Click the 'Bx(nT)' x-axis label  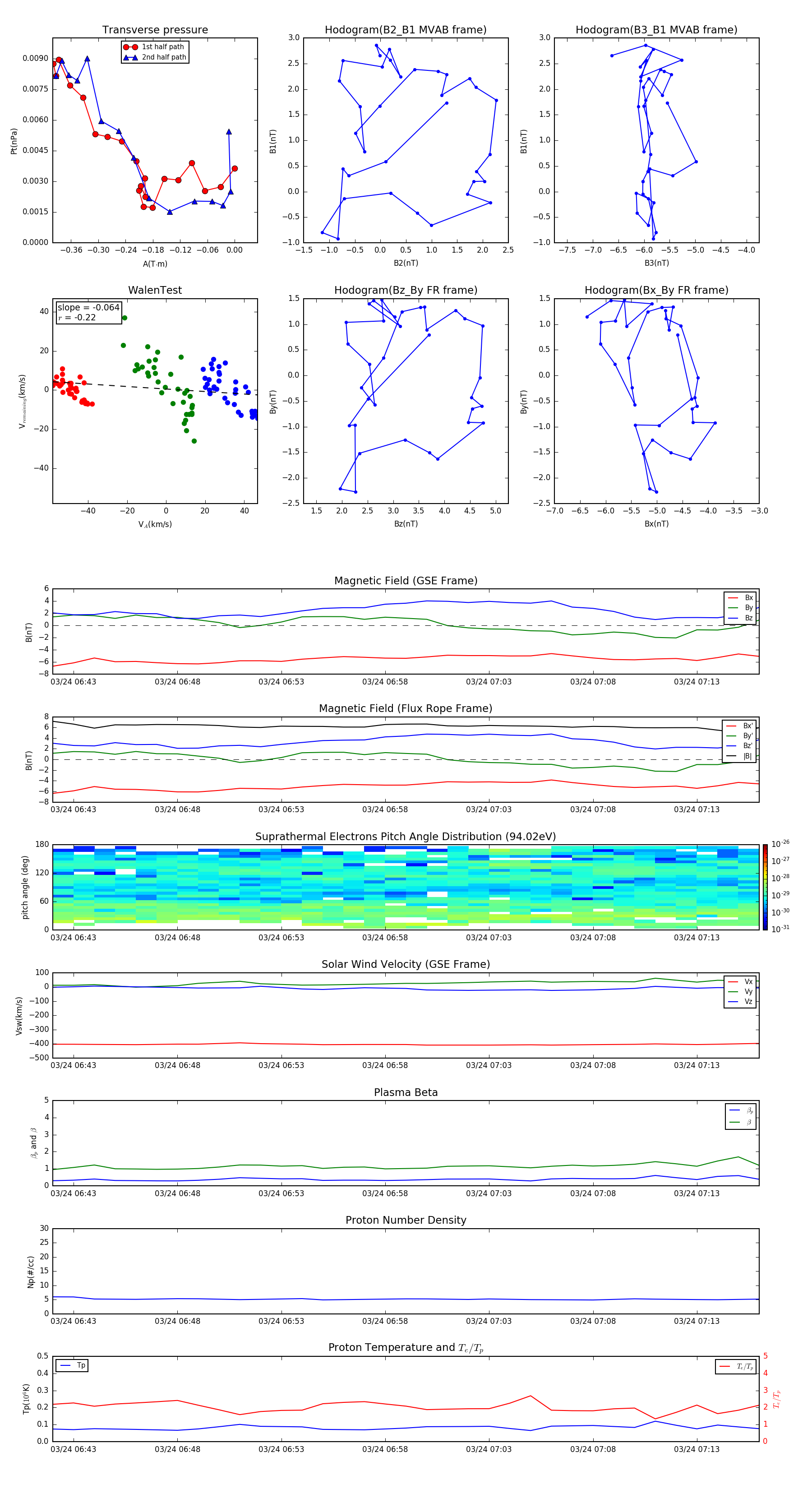[656, 524]
